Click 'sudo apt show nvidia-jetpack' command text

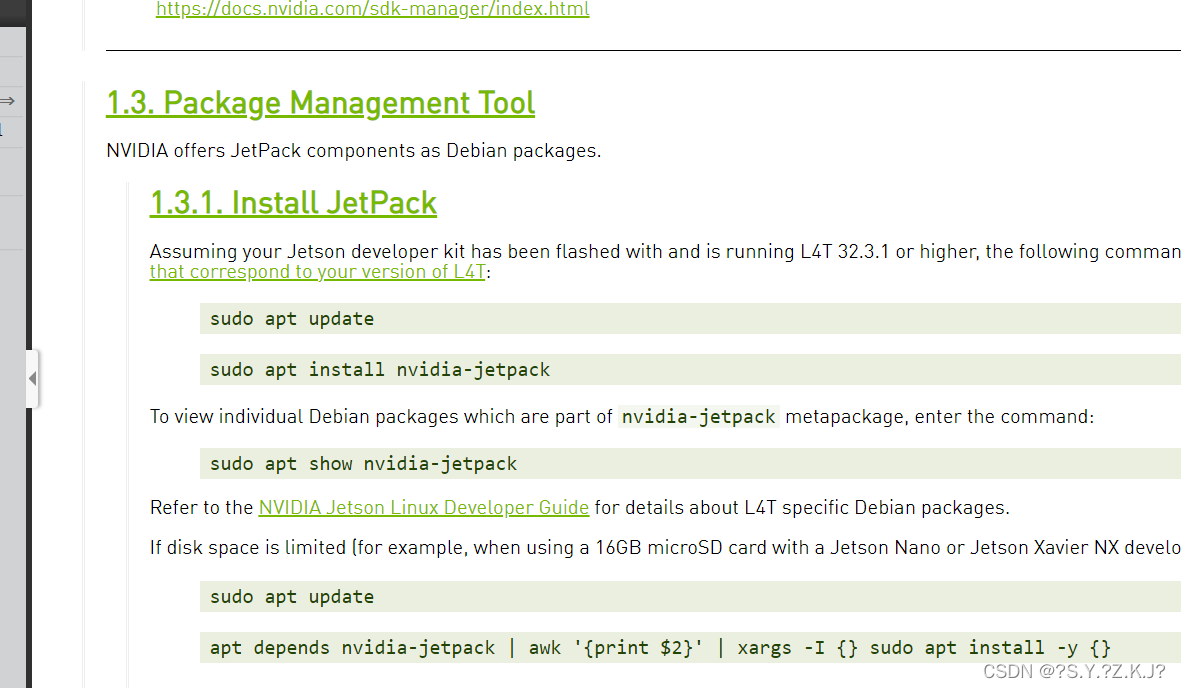[363, 464]
